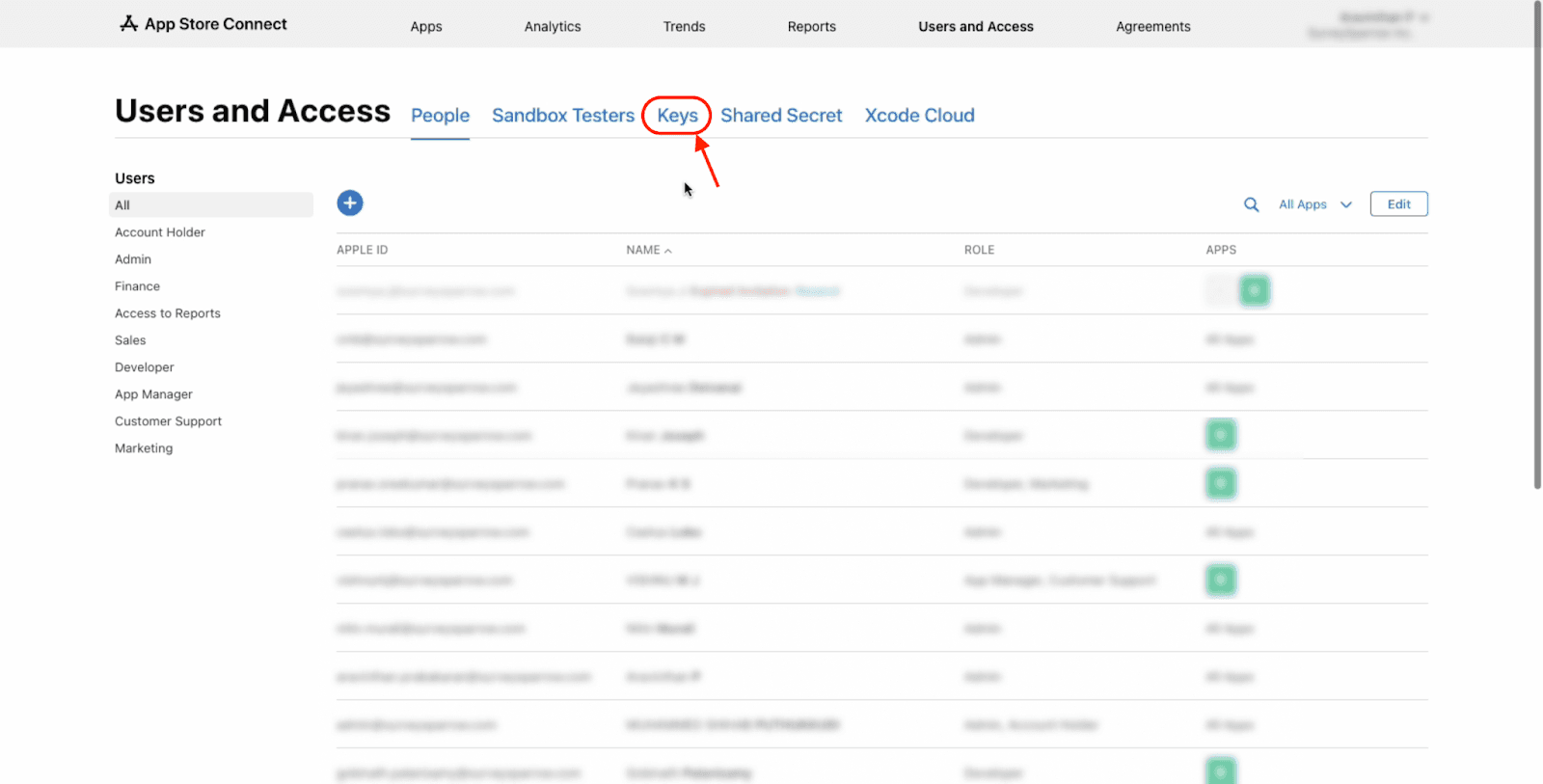Image resolution: width=1543 pixels, height=784 pixels.
Task: Click the App Store Connect logo
Action: click(203, 24)
